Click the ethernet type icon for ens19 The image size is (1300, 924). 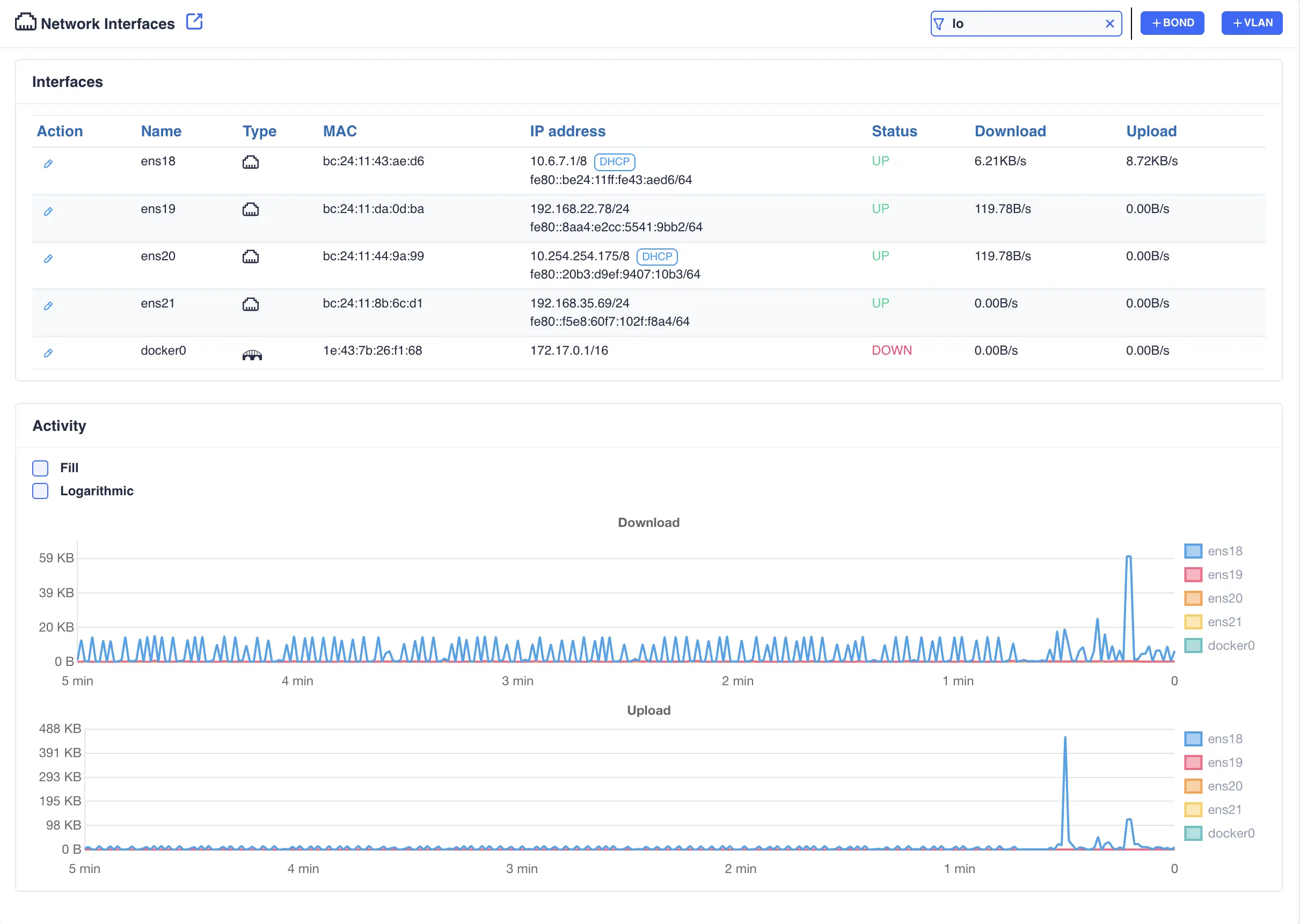point(251,209)
